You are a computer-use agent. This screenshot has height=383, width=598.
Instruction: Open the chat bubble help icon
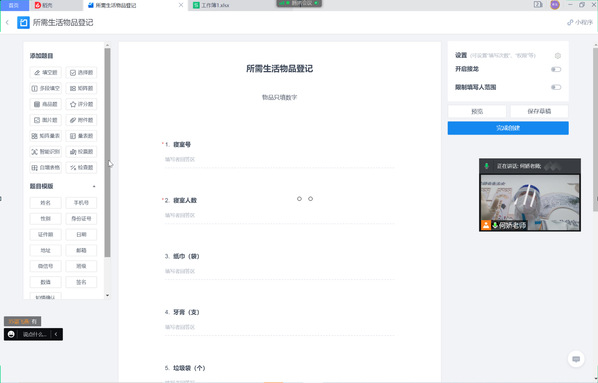pos(576,359)
